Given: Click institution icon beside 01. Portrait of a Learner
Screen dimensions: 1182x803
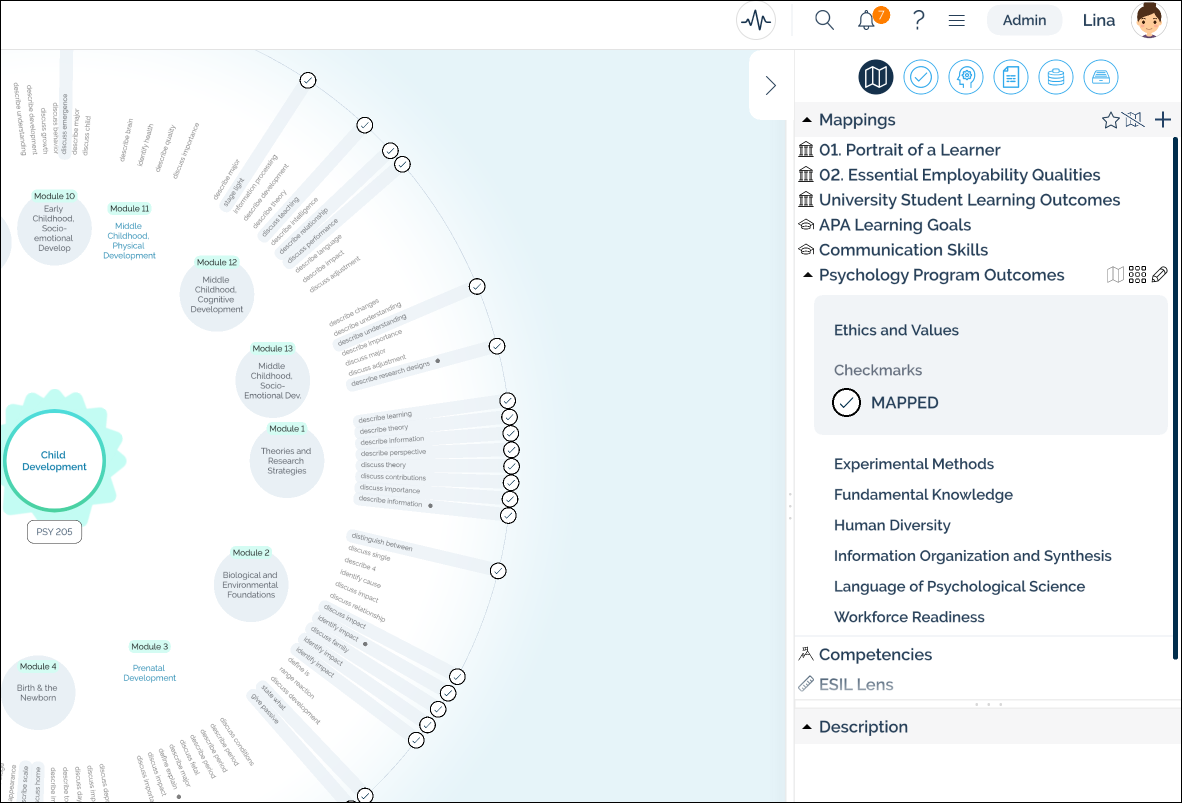Looking at the screenshot, I should (806, 149).
